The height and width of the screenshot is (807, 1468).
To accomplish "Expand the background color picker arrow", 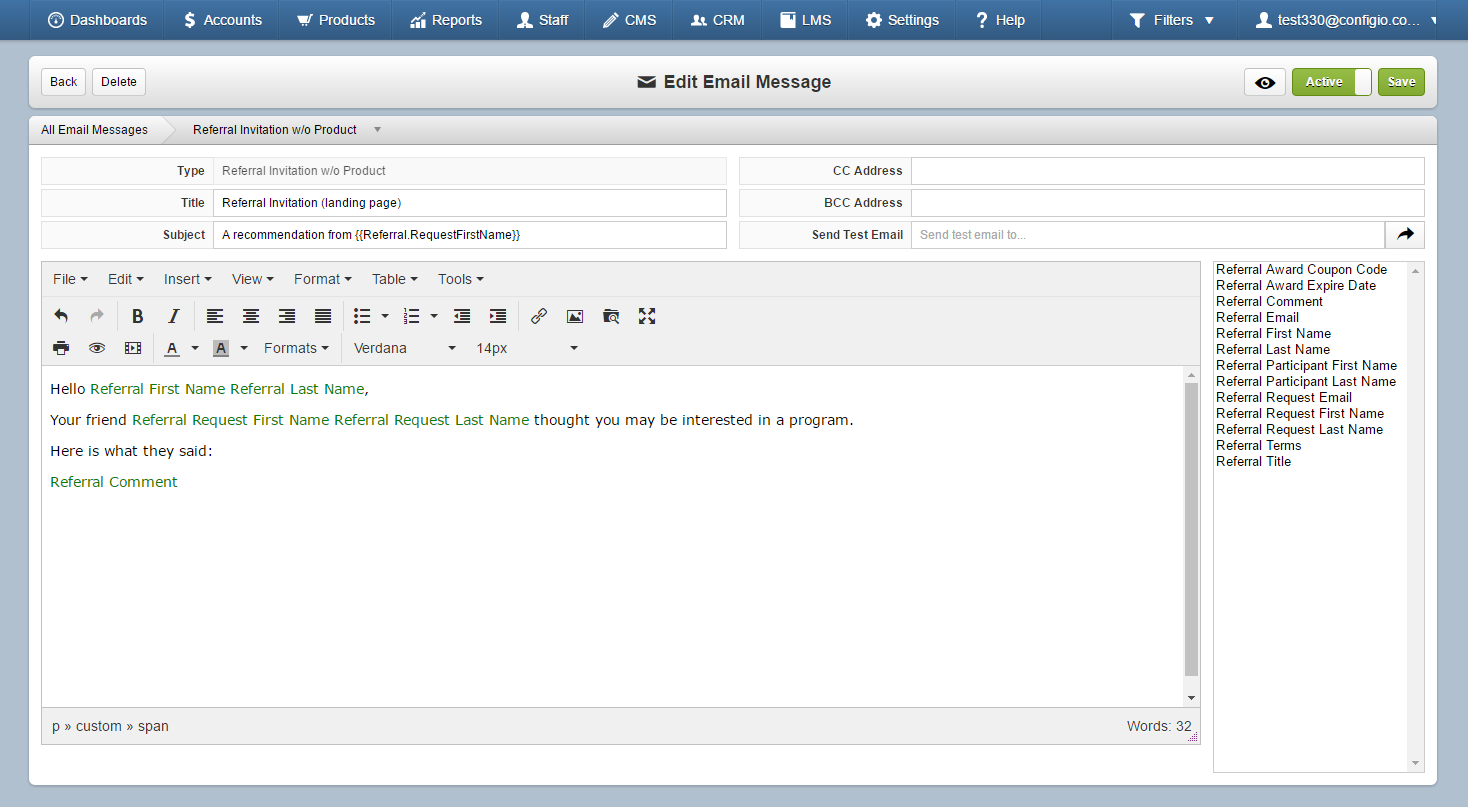I will point(244,348).
